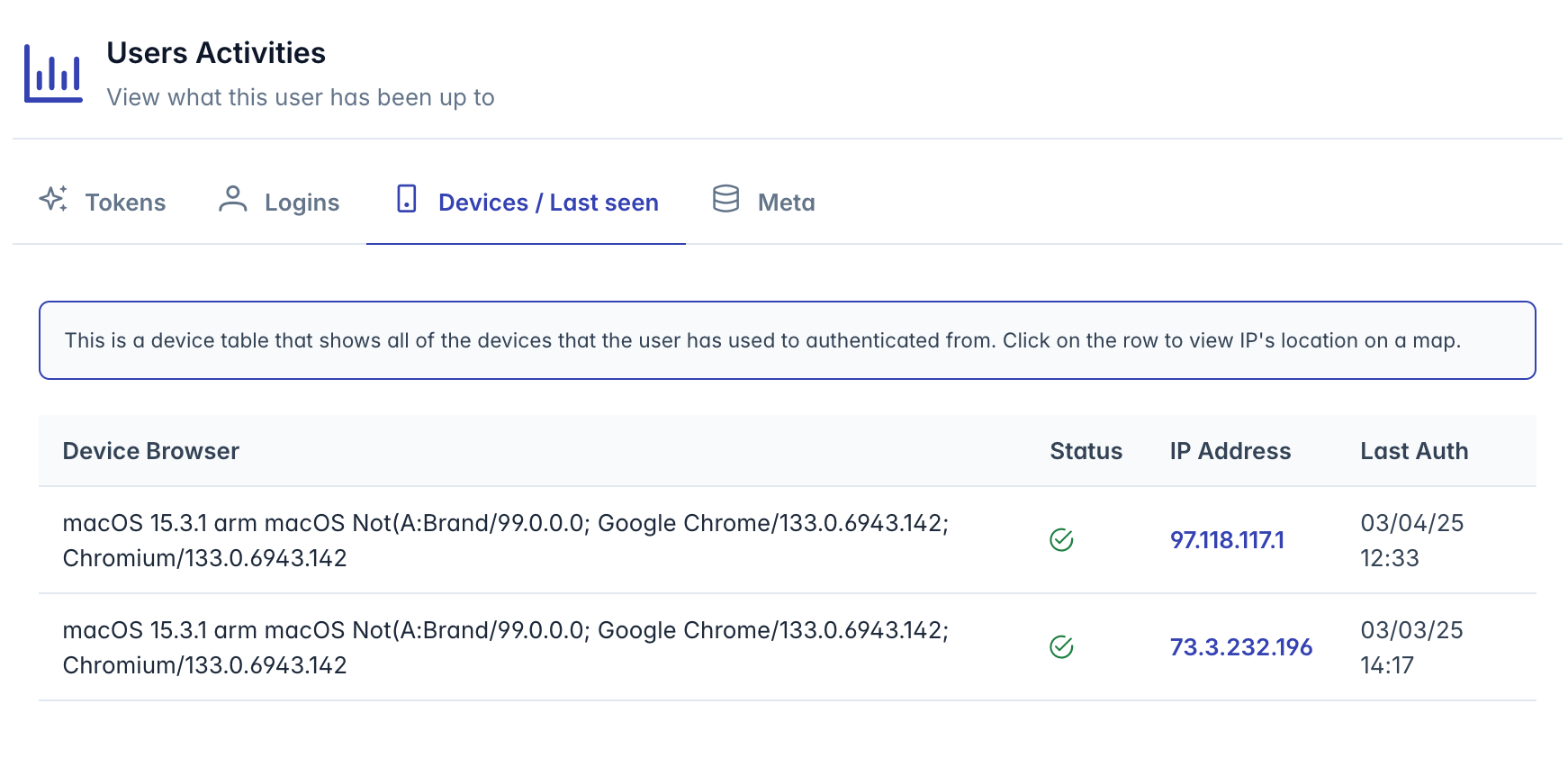Click the device table info banner
This screenshot has width=1568, height=767.
(787, 340)
